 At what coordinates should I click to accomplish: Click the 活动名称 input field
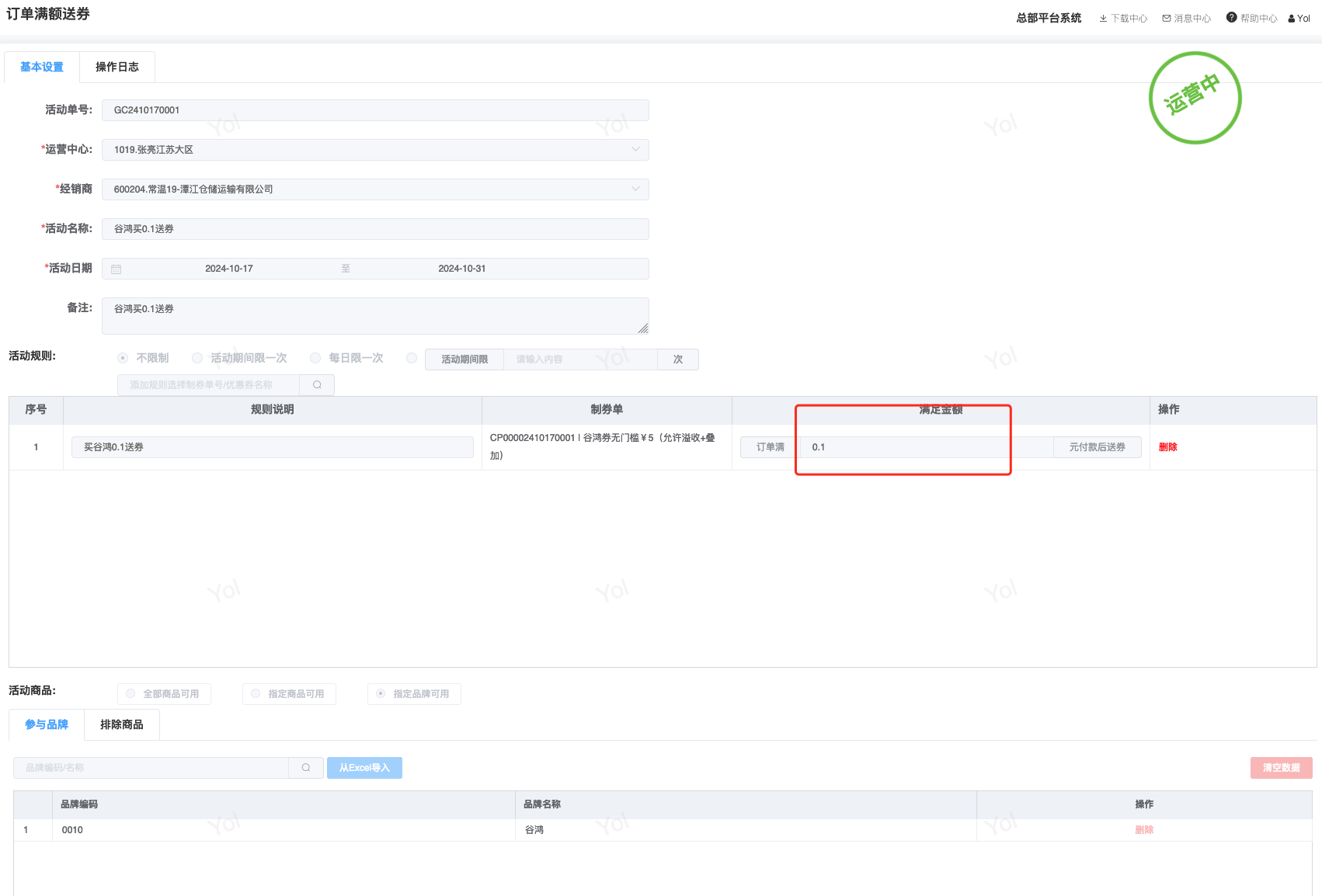(375, 229)
